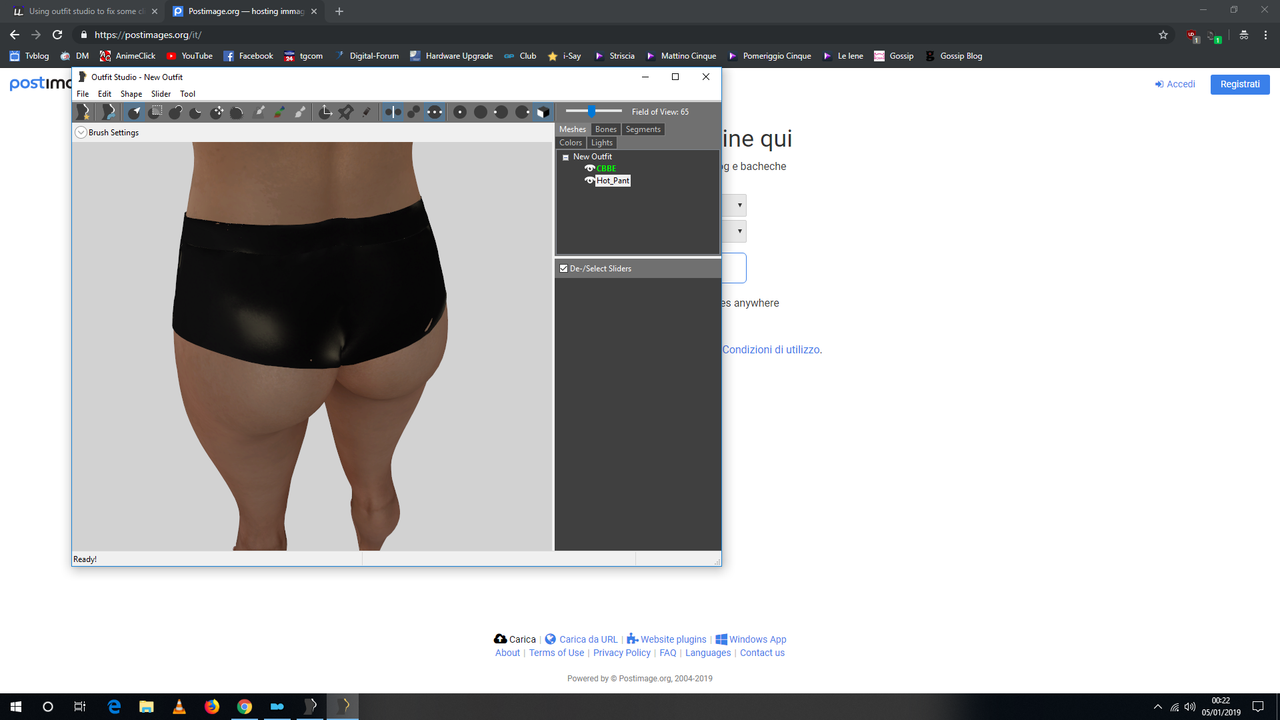Collapse the New Outfit tree node
Image resolution: width=1280 pixels, height=720 pixels.
tap(565, 157)
